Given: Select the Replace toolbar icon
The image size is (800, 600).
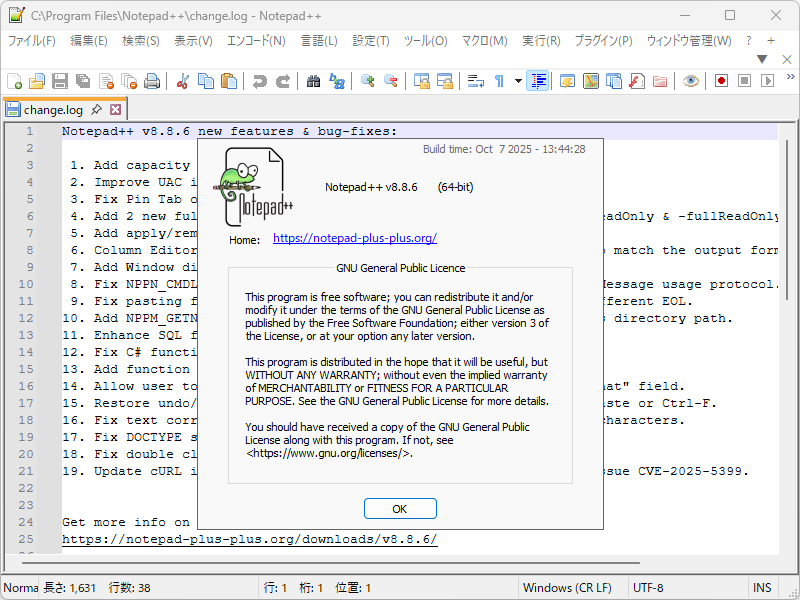Looking at the screenshot, I should point(335,80).
